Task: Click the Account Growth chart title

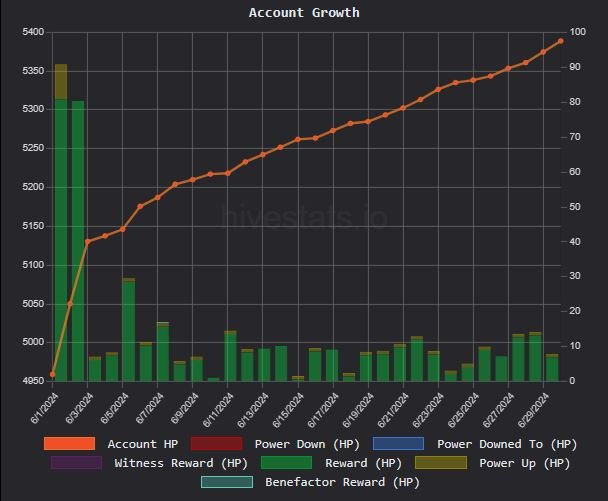Action: [x=304, y=13]
